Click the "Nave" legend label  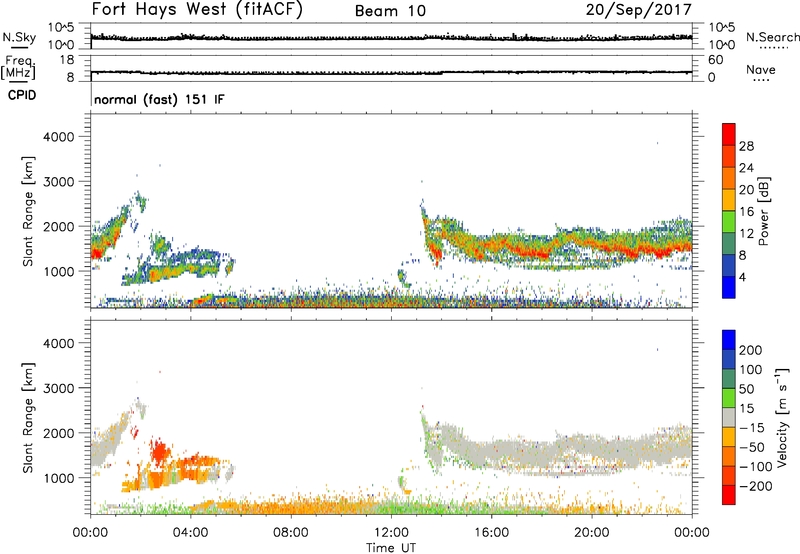coord(761,69)
